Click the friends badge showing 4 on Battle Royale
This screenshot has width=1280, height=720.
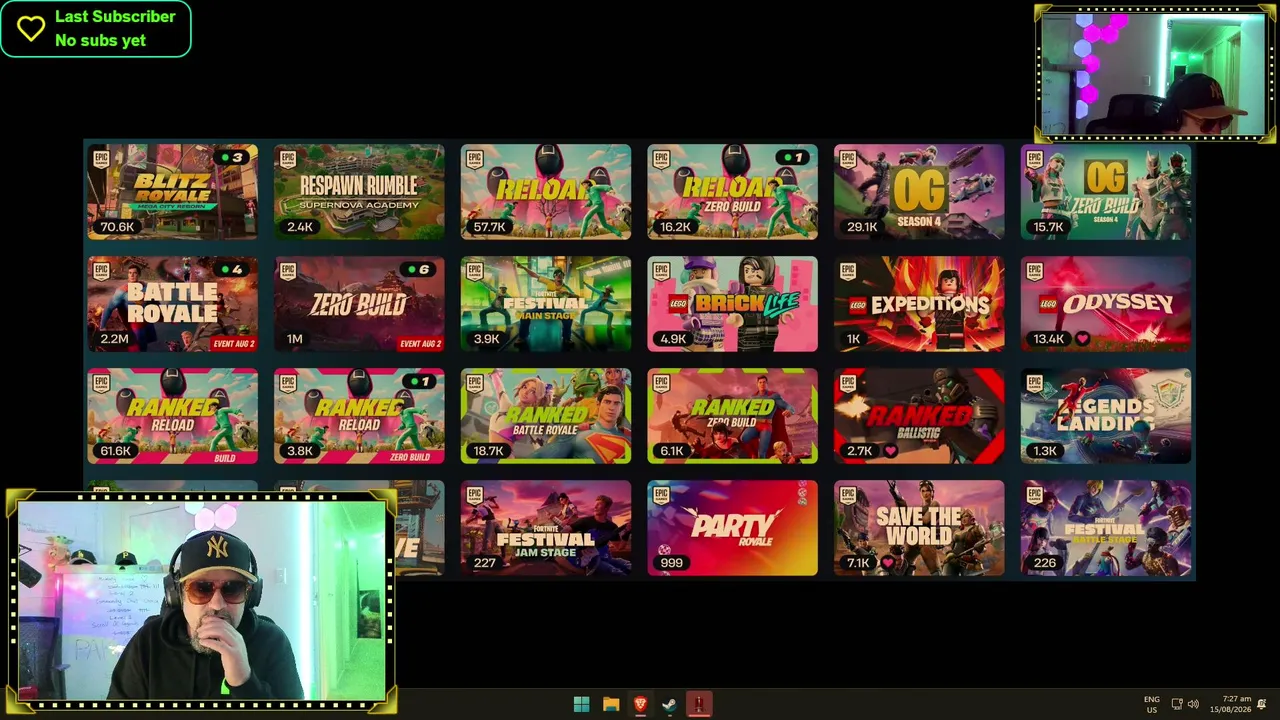point(231,270)
